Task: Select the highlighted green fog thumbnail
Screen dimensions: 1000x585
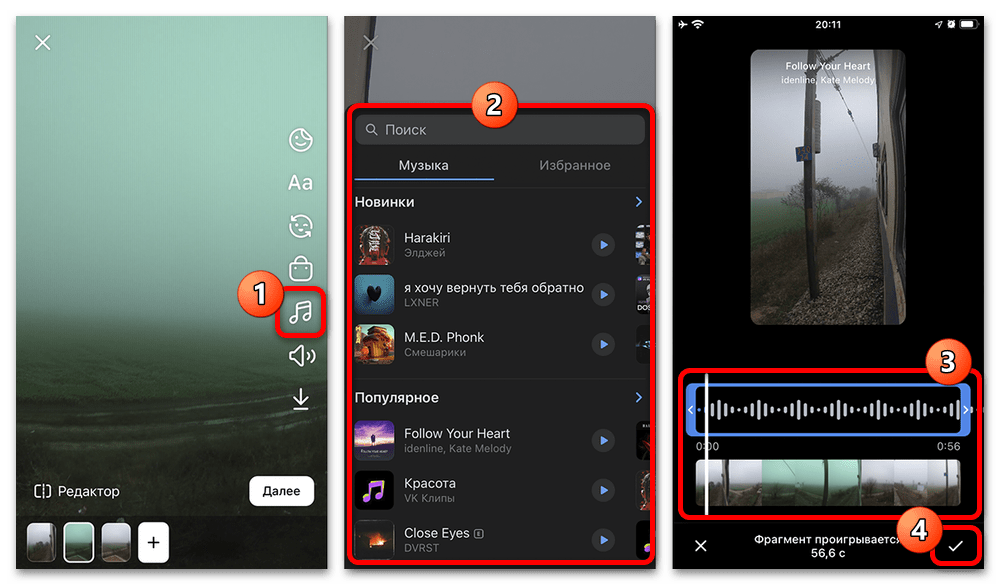Action: 79,542
